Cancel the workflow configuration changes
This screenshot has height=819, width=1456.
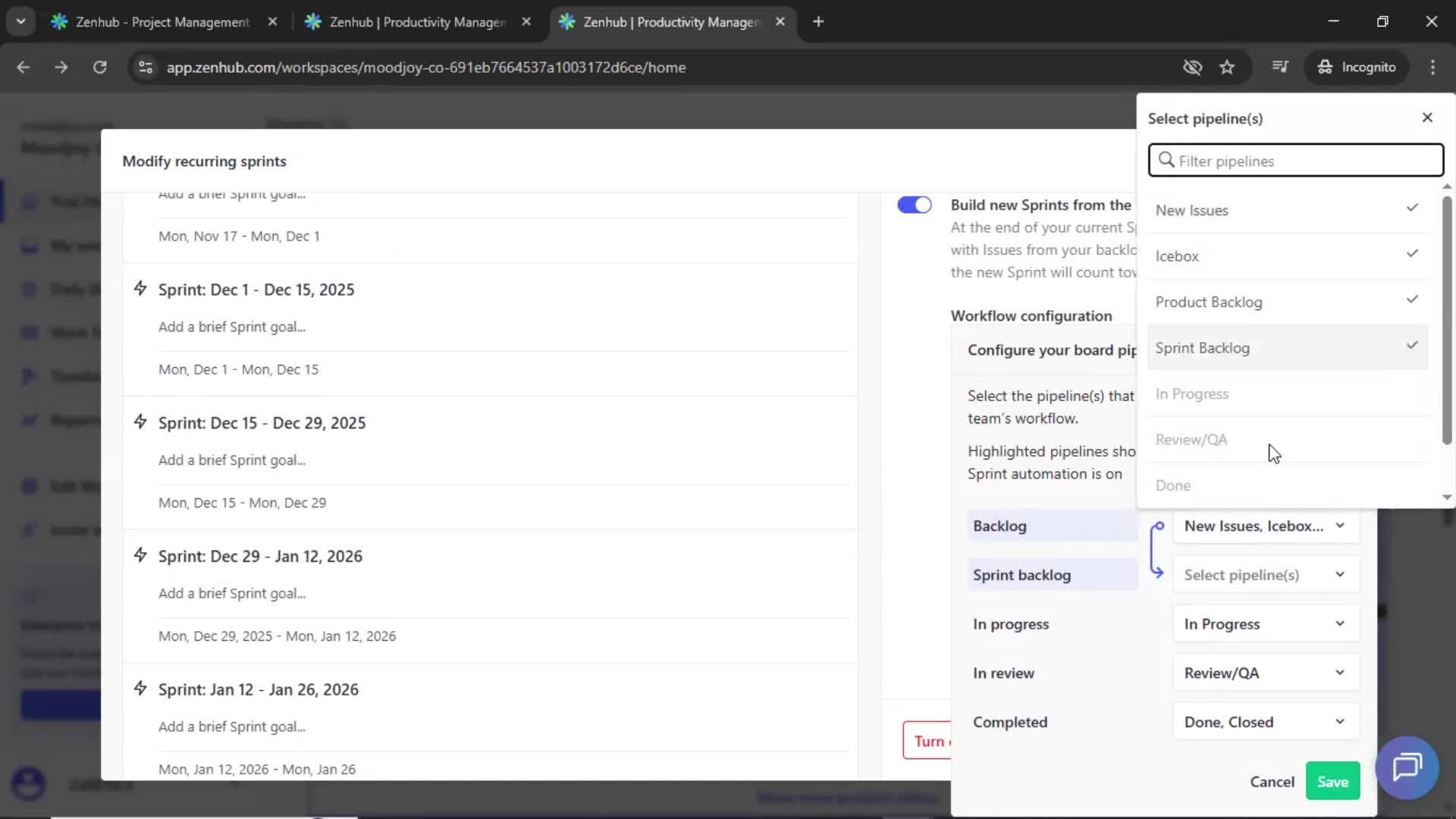click(1272, 780)
